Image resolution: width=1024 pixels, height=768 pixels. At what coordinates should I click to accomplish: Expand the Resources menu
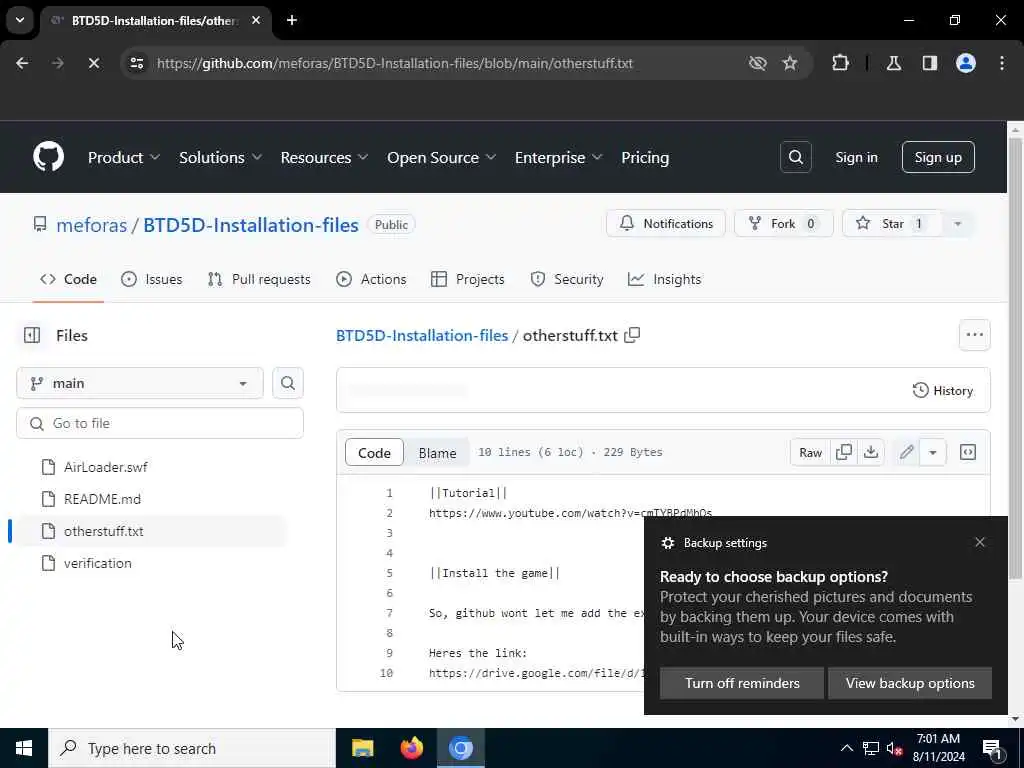[x=324, y=157]
